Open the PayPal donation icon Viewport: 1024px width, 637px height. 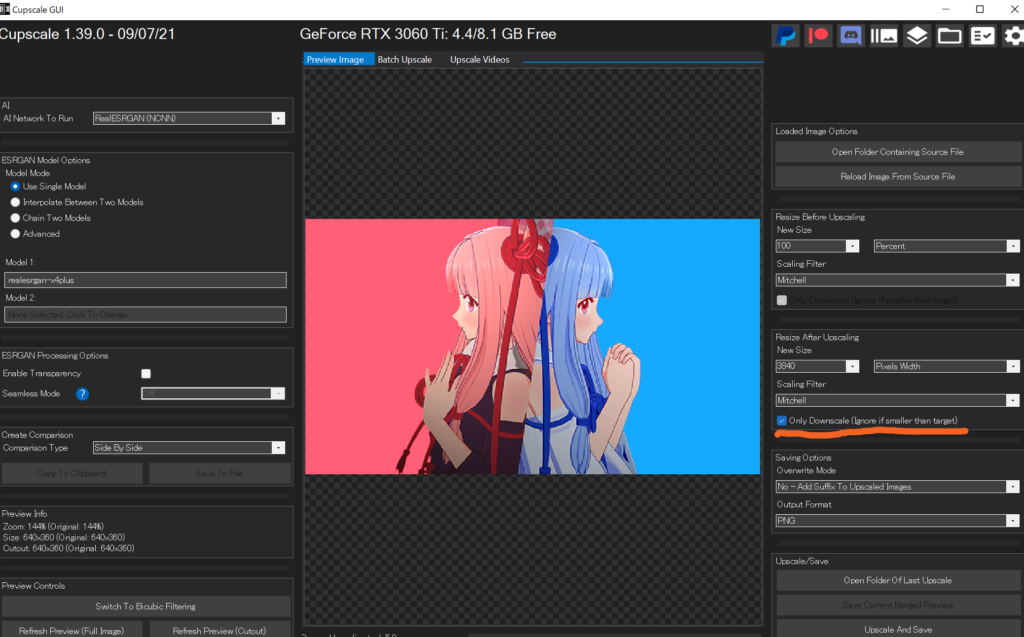pos(787,36)
